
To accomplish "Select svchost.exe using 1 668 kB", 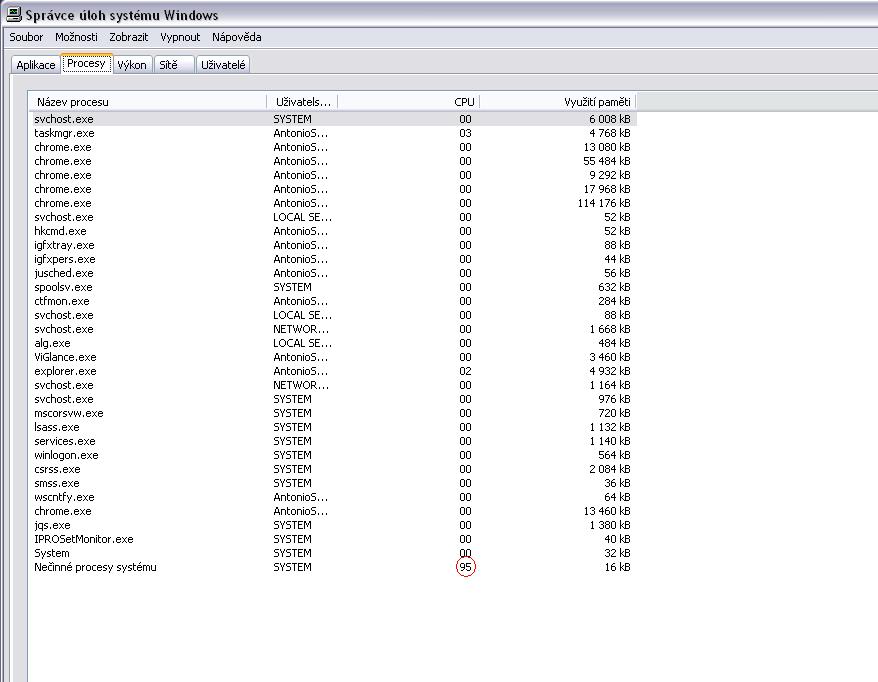I will pyautogui.click(x=333, y=329).
